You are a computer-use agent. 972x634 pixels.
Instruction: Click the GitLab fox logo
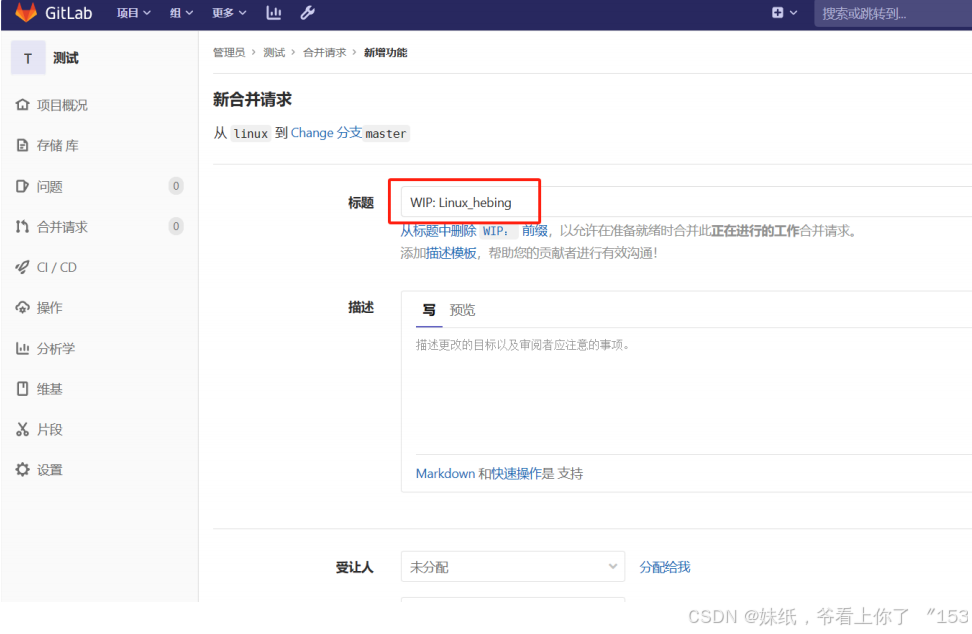coord(26,12)
